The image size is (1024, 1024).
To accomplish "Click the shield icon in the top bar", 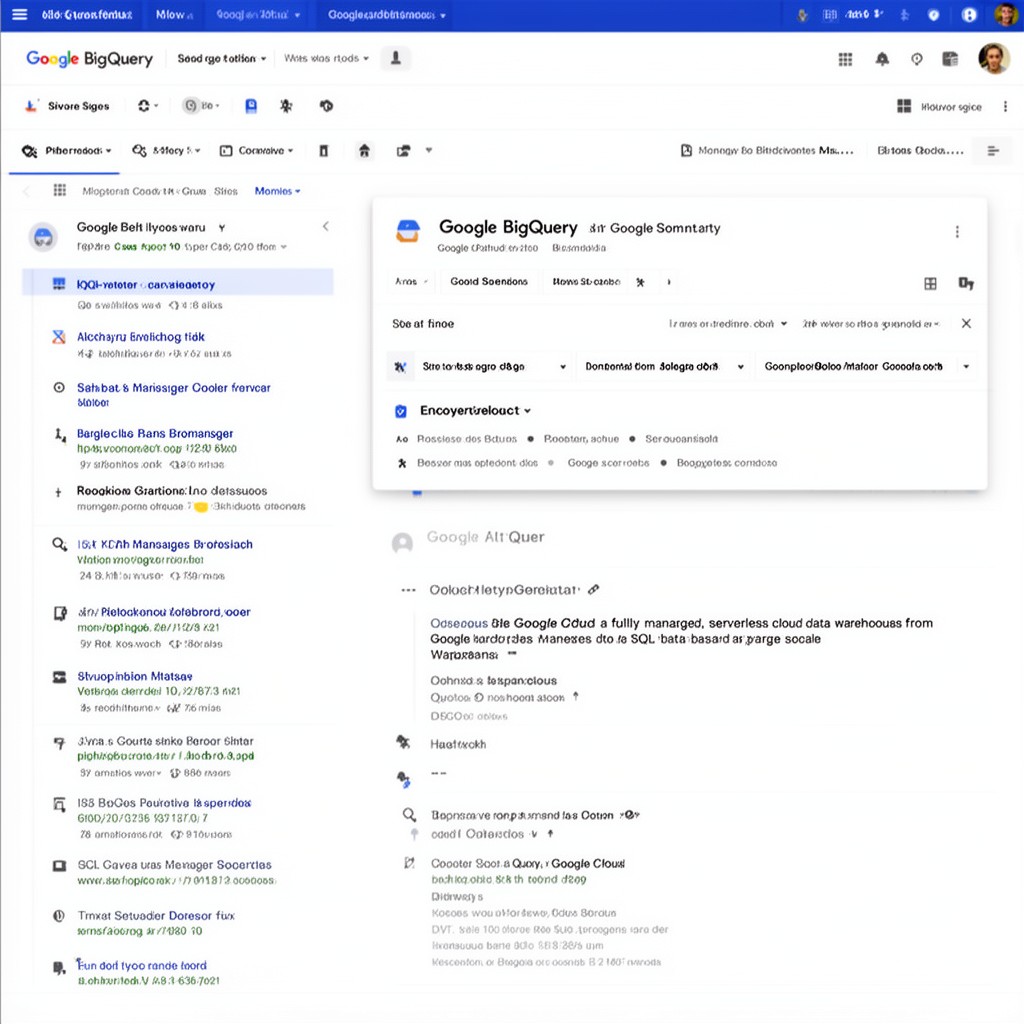I will tap(933, 15).
